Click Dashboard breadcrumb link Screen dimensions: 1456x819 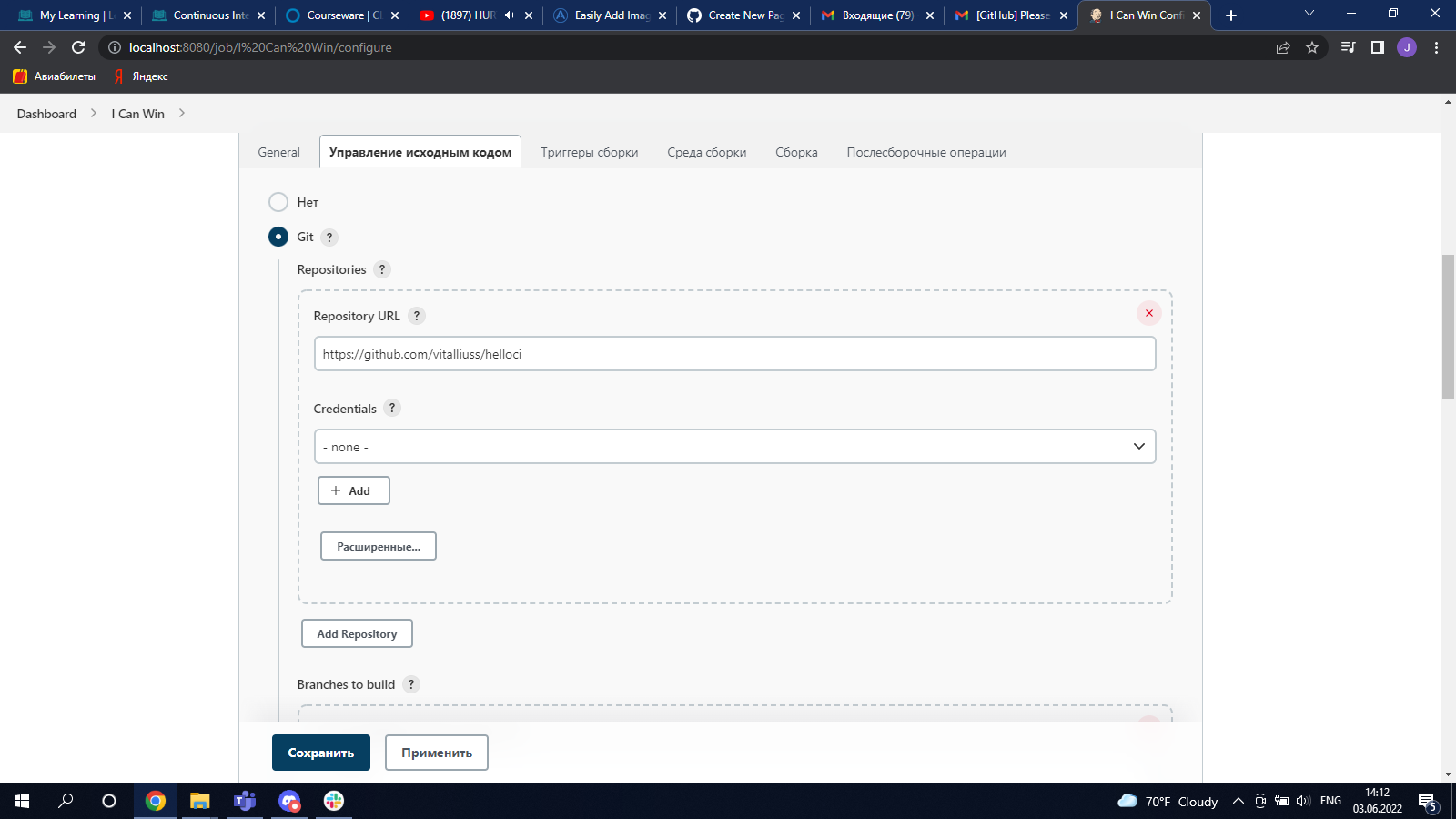point(46,114)
